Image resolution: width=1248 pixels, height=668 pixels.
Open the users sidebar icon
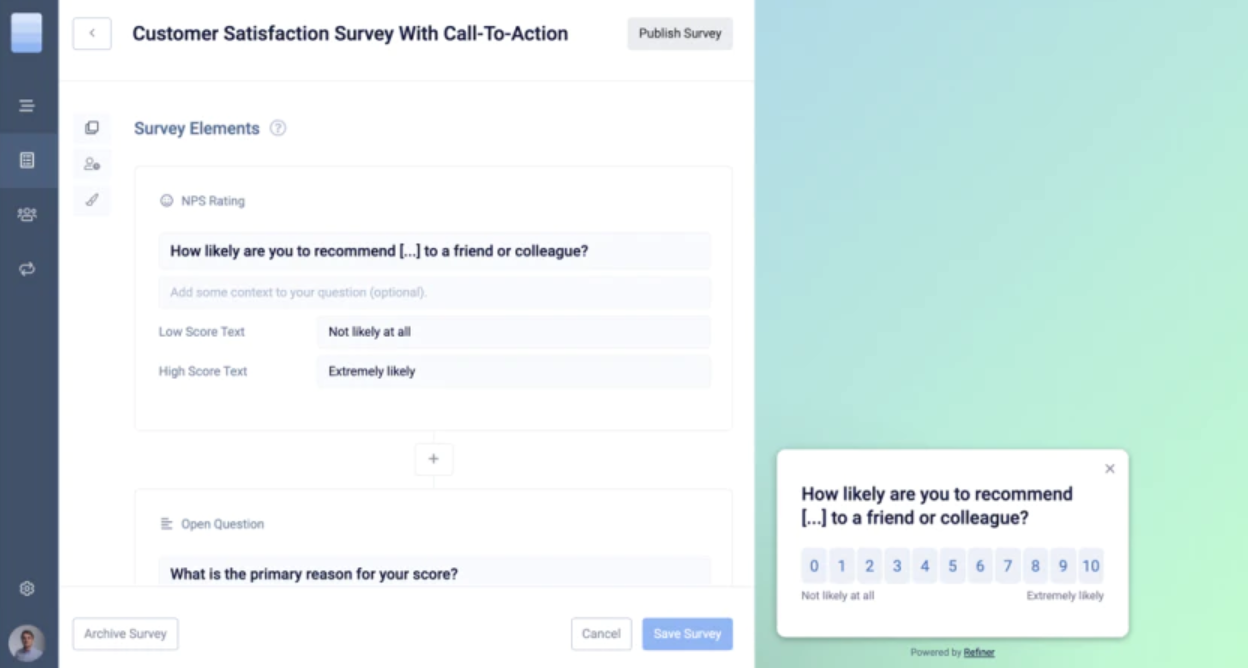point(27,214)
